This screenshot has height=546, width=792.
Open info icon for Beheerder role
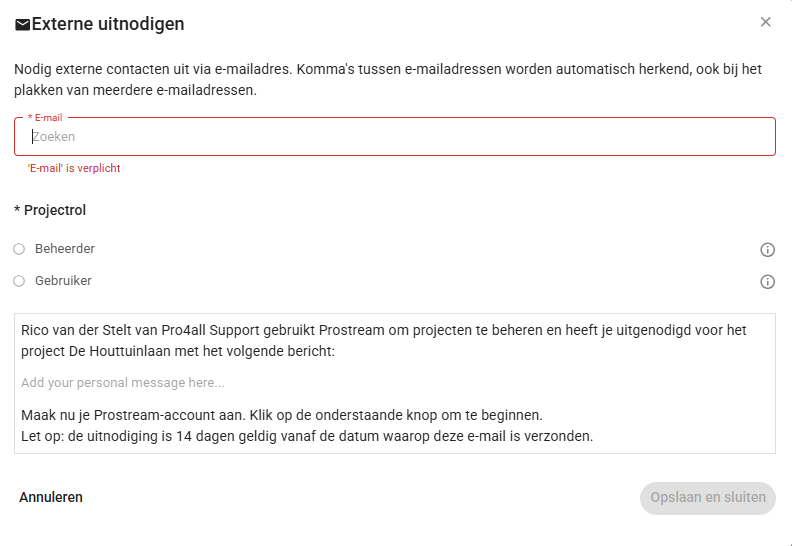[x=767, y=250]
